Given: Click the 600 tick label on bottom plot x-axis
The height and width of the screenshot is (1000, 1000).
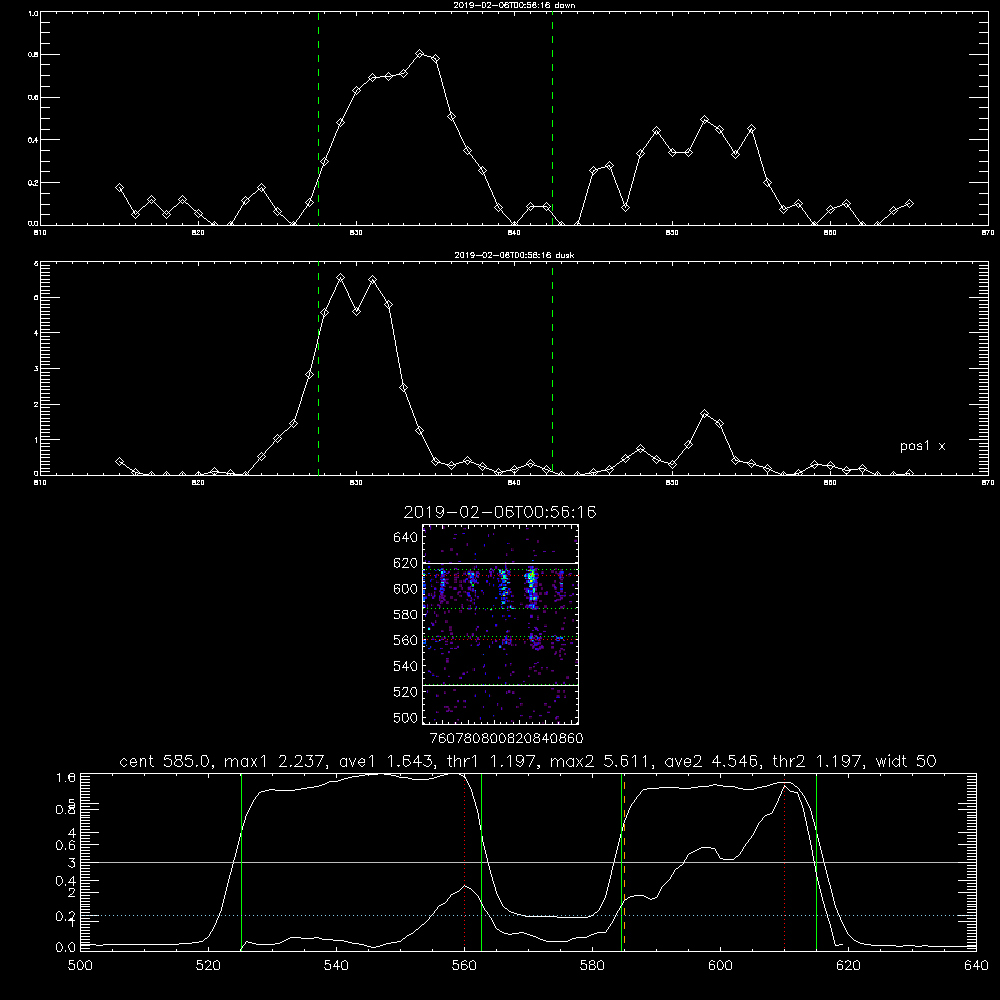Looking at the screenshot, I should tap(721, 966).
